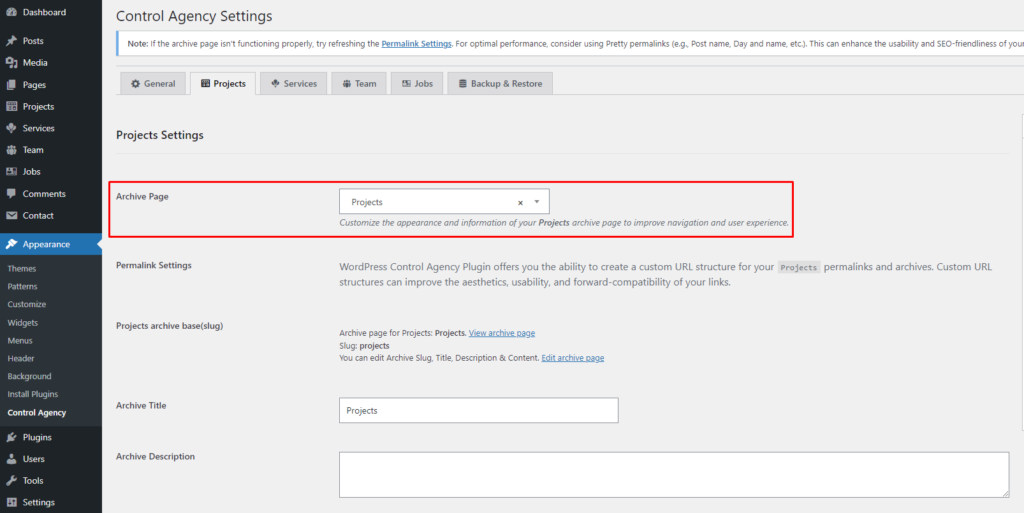Click the Jobs sidebar menu icon

tap(11, 172)
